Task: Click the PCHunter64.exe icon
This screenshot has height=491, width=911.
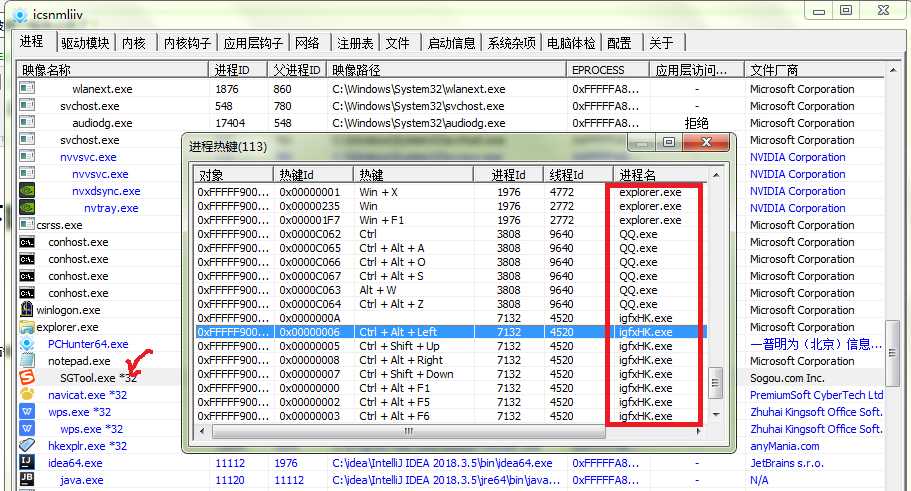Action: (27, 343)
